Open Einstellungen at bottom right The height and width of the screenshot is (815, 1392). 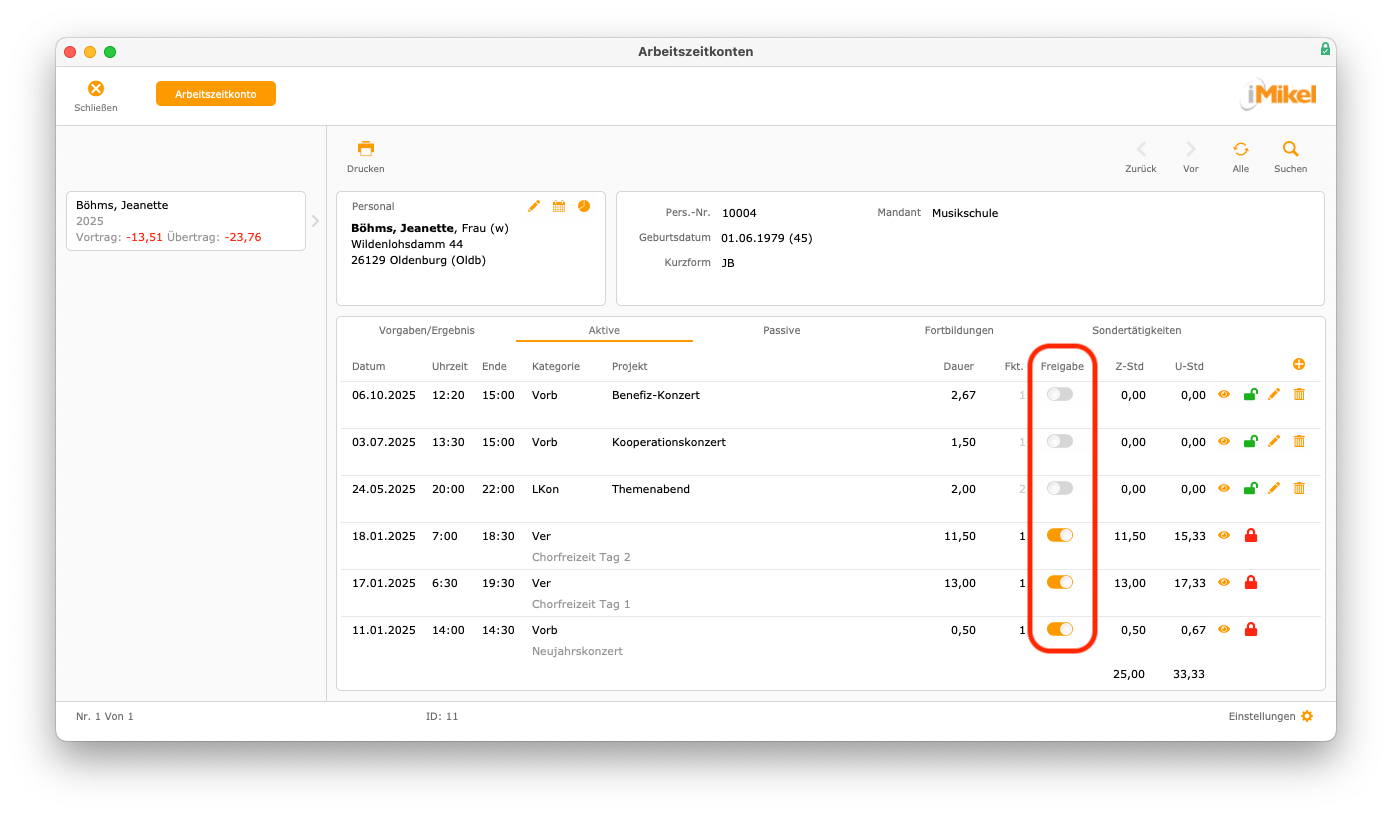[x=1270, y=716]
